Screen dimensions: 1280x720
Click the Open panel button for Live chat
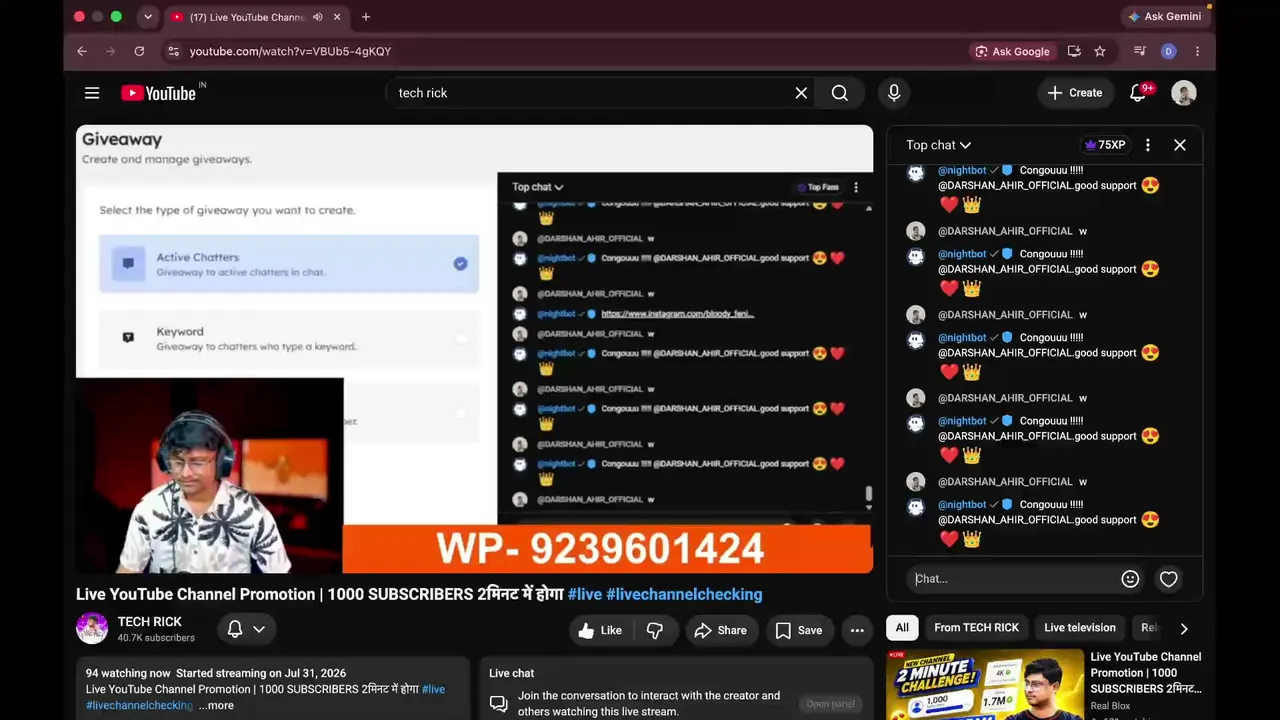point(830,704)
